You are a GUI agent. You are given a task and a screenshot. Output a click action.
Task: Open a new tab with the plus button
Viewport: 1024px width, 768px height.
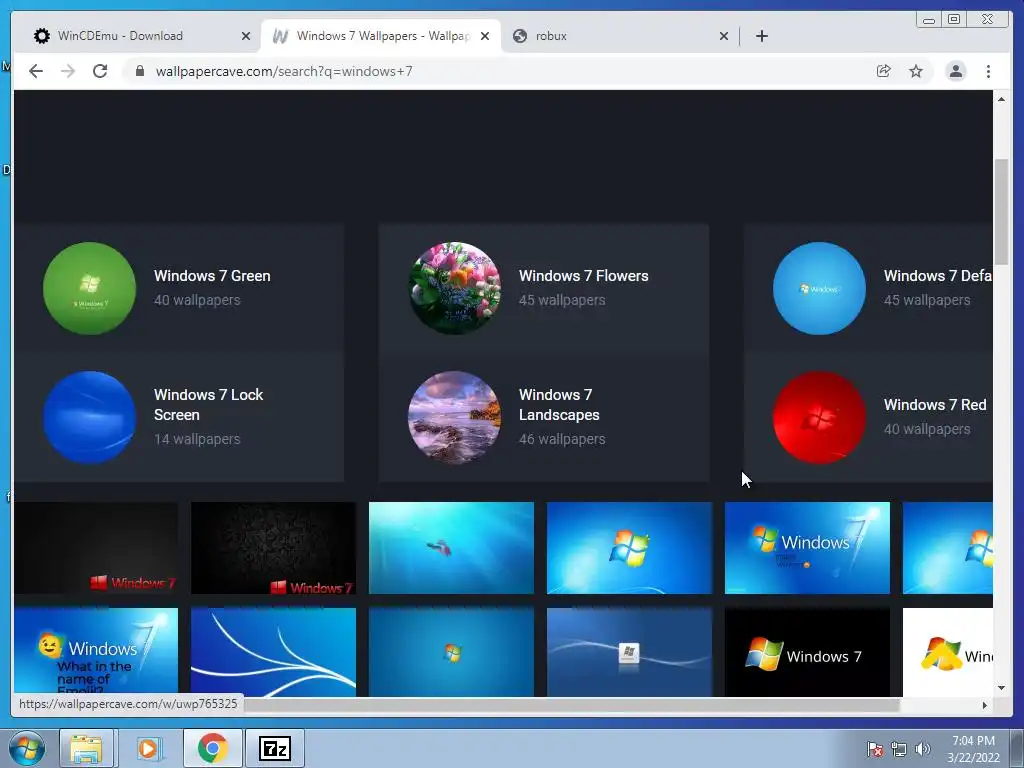click(761, 36)
